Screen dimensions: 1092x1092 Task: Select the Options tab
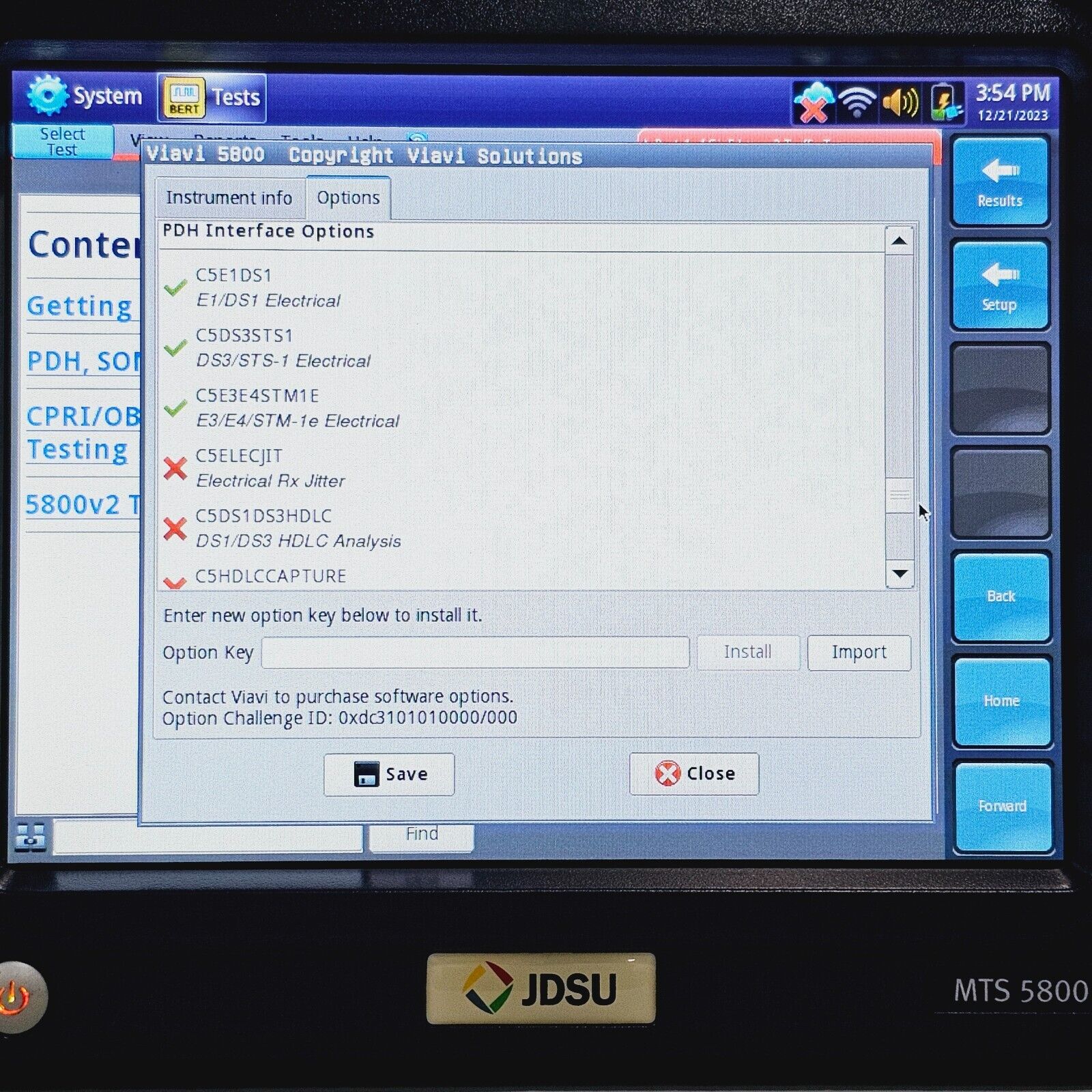pos(347,197)
